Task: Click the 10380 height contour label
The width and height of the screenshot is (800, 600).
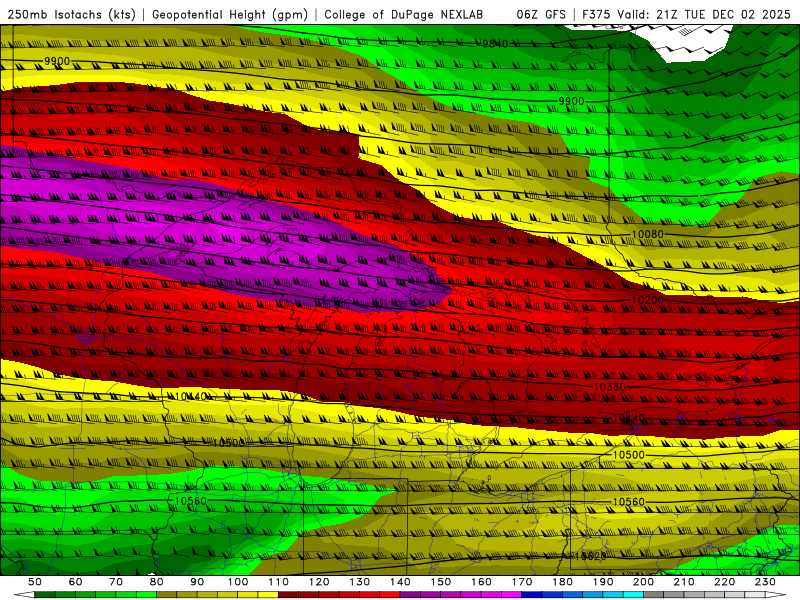Action: pyautogui.click(x=609, y=387)
